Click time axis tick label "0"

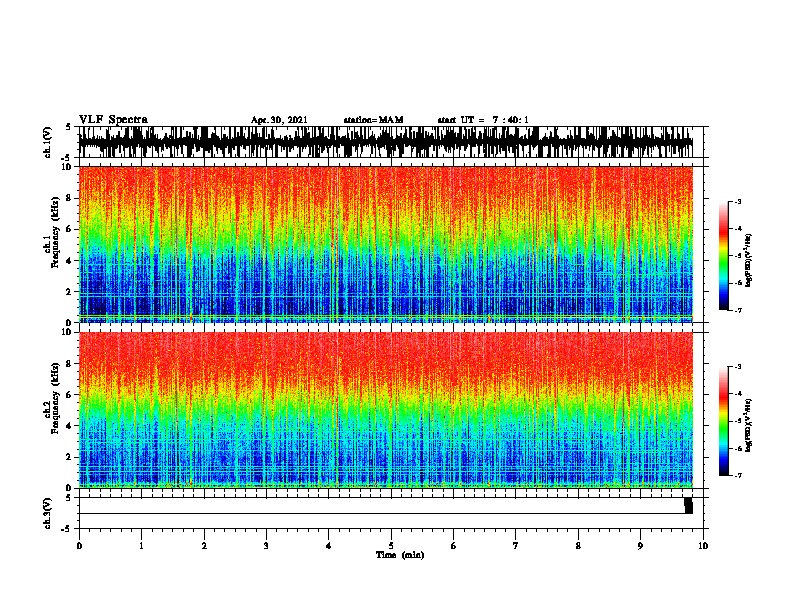79,546
